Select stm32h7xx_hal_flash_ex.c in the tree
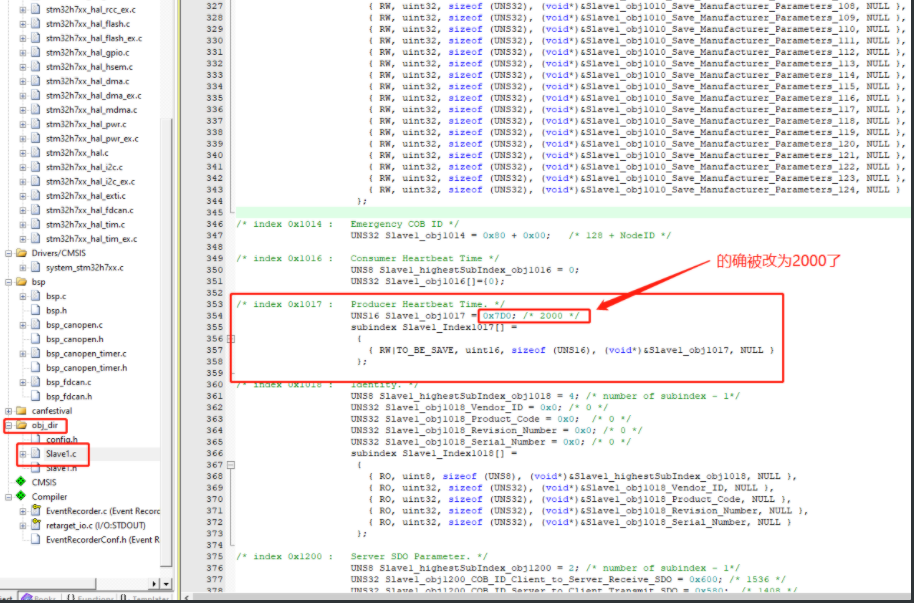Image resolution: width=914 pixels, height=603 pixels. [94, 38]
